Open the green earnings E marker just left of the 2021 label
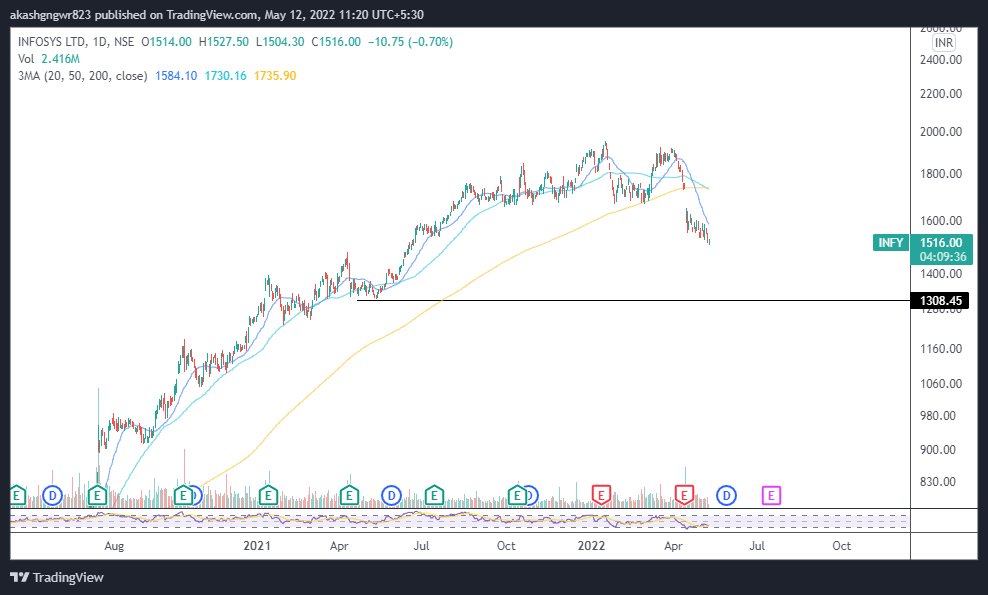Image resolution: width=988 pixels, height=595 pixels. coord(183,495)
